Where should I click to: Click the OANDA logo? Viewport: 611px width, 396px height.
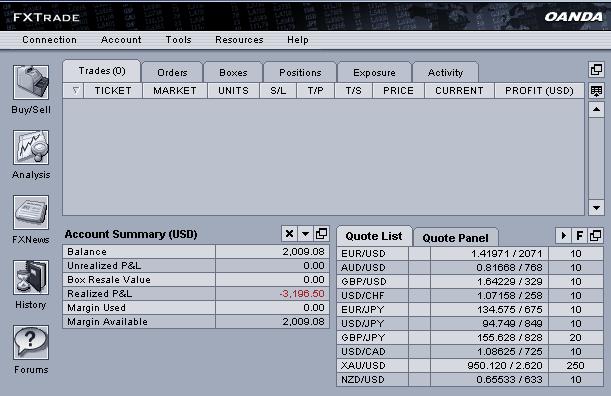(x=574, y=17)
